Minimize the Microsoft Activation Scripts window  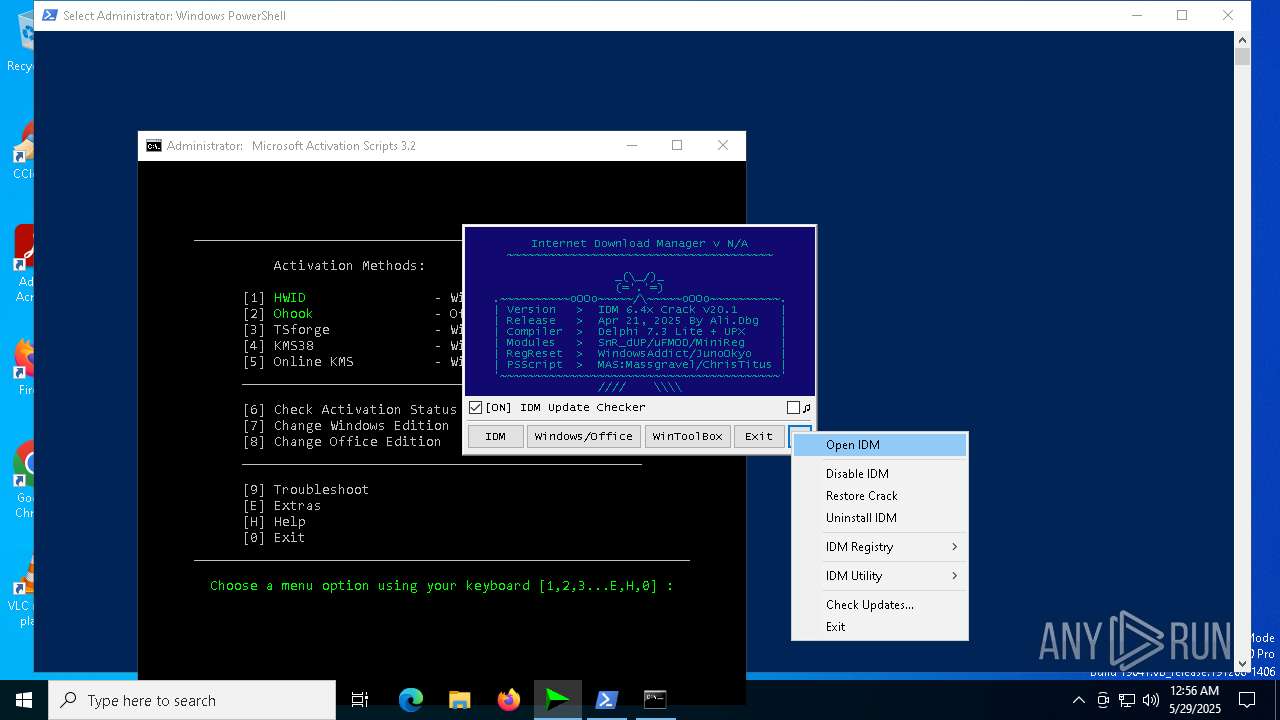[631, 146]
